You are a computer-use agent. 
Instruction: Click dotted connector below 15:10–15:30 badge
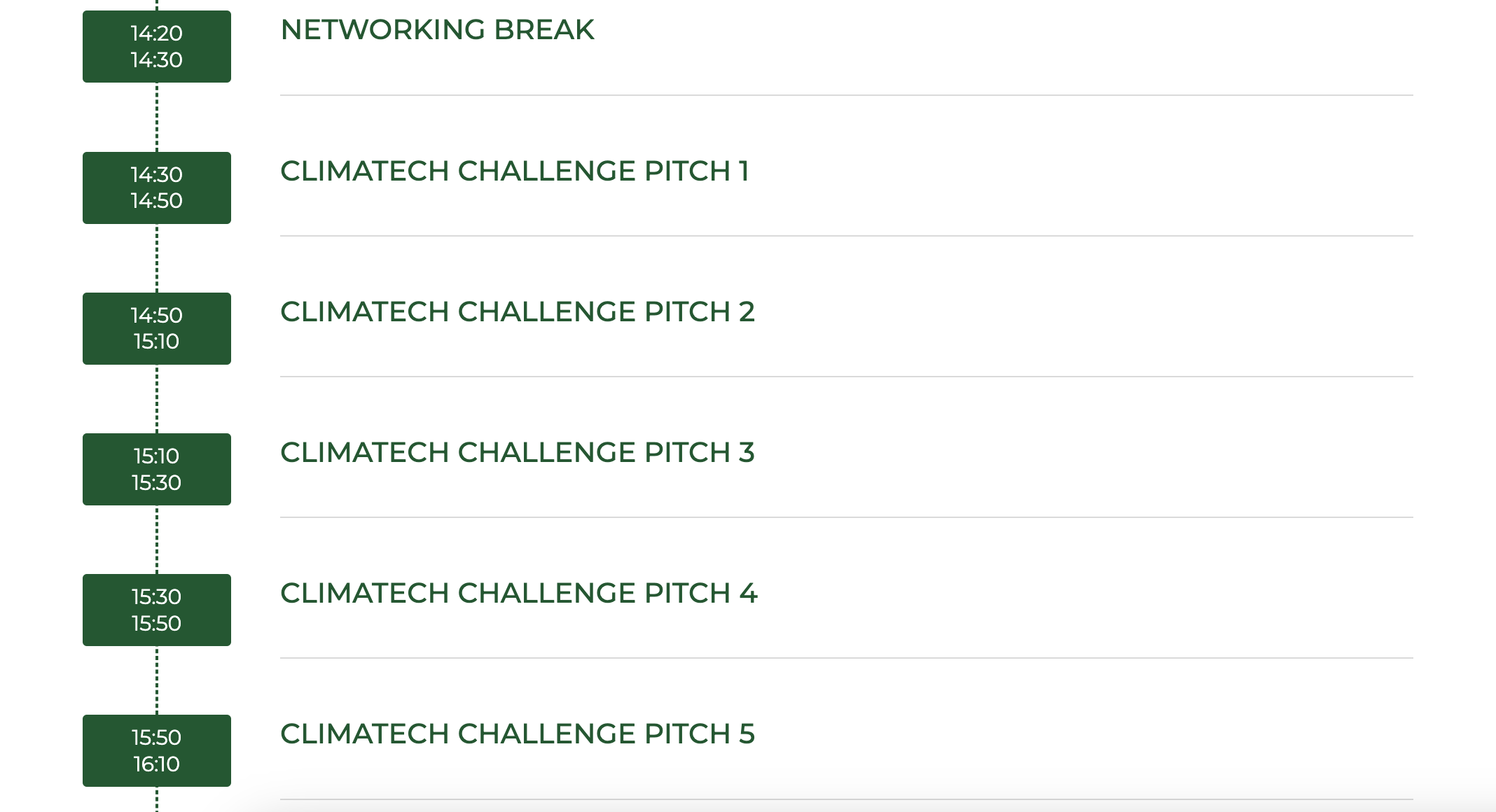(x=157, y=540)
